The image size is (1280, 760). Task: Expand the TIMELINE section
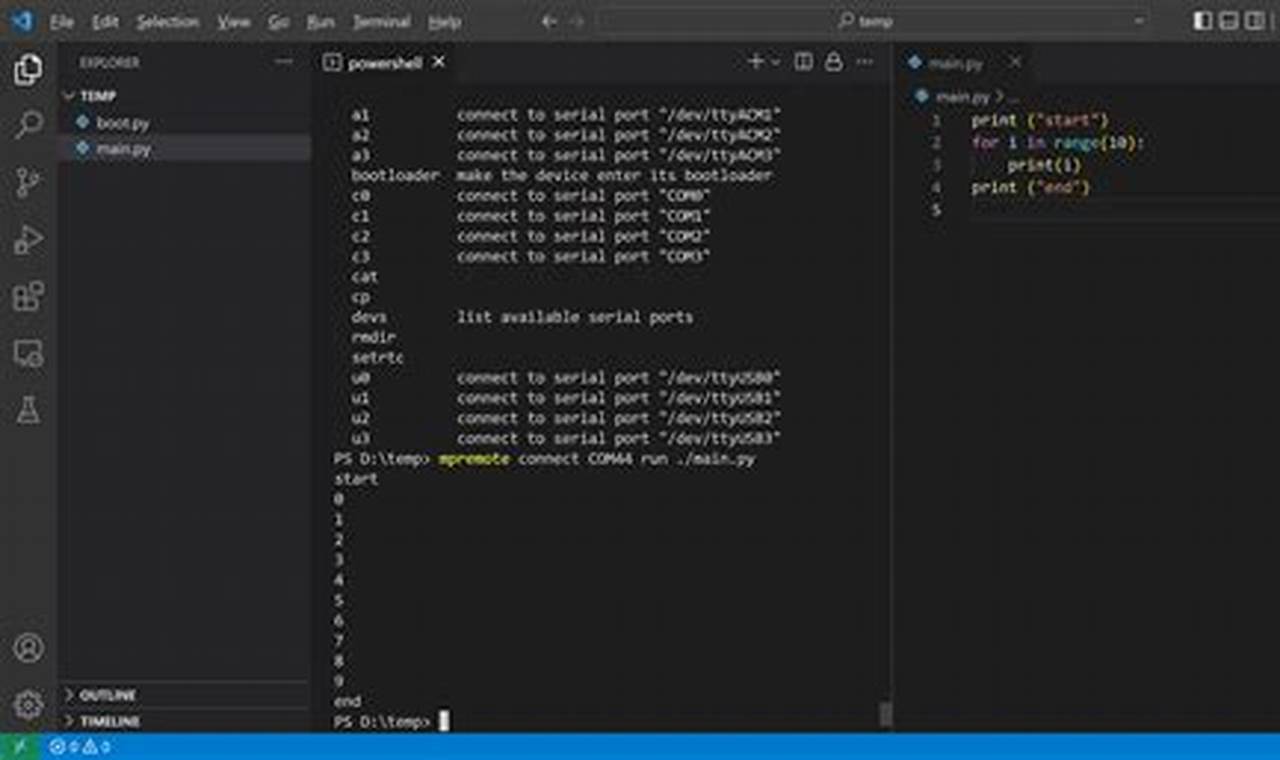(186, 721)
